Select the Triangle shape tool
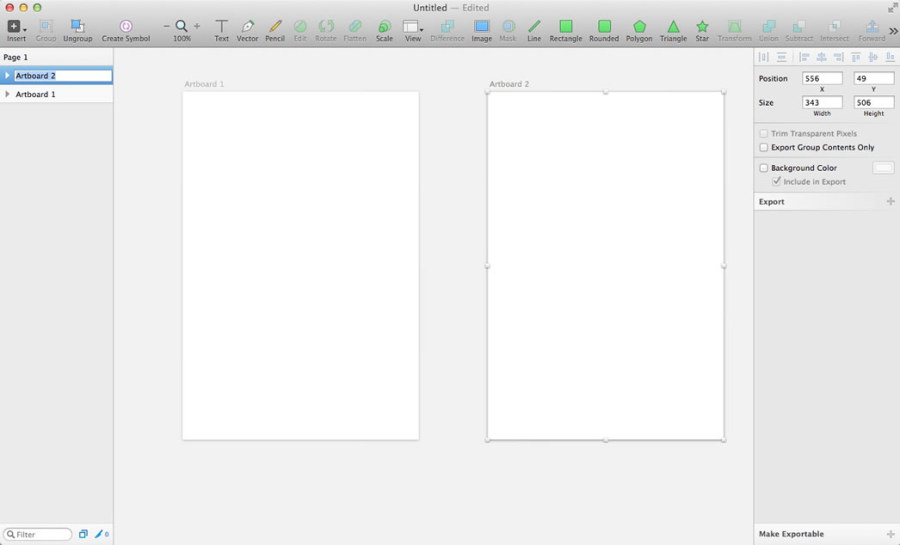This screenshot has width=900, height=545. coord(673,30)
